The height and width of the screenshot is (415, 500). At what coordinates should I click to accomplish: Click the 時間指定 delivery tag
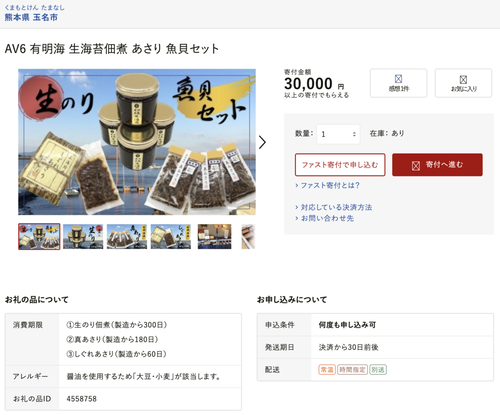[352, 370]
